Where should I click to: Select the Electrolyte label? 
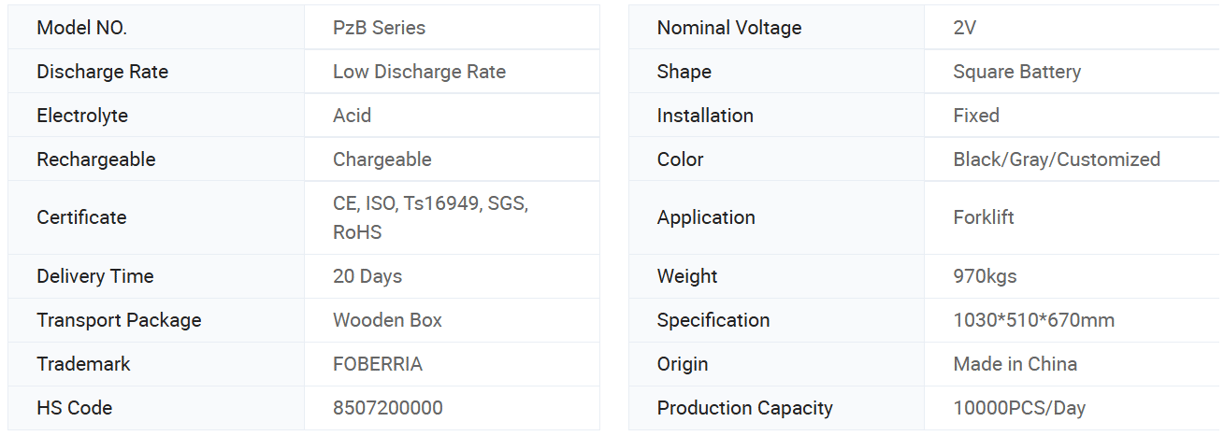click(82, 116)
